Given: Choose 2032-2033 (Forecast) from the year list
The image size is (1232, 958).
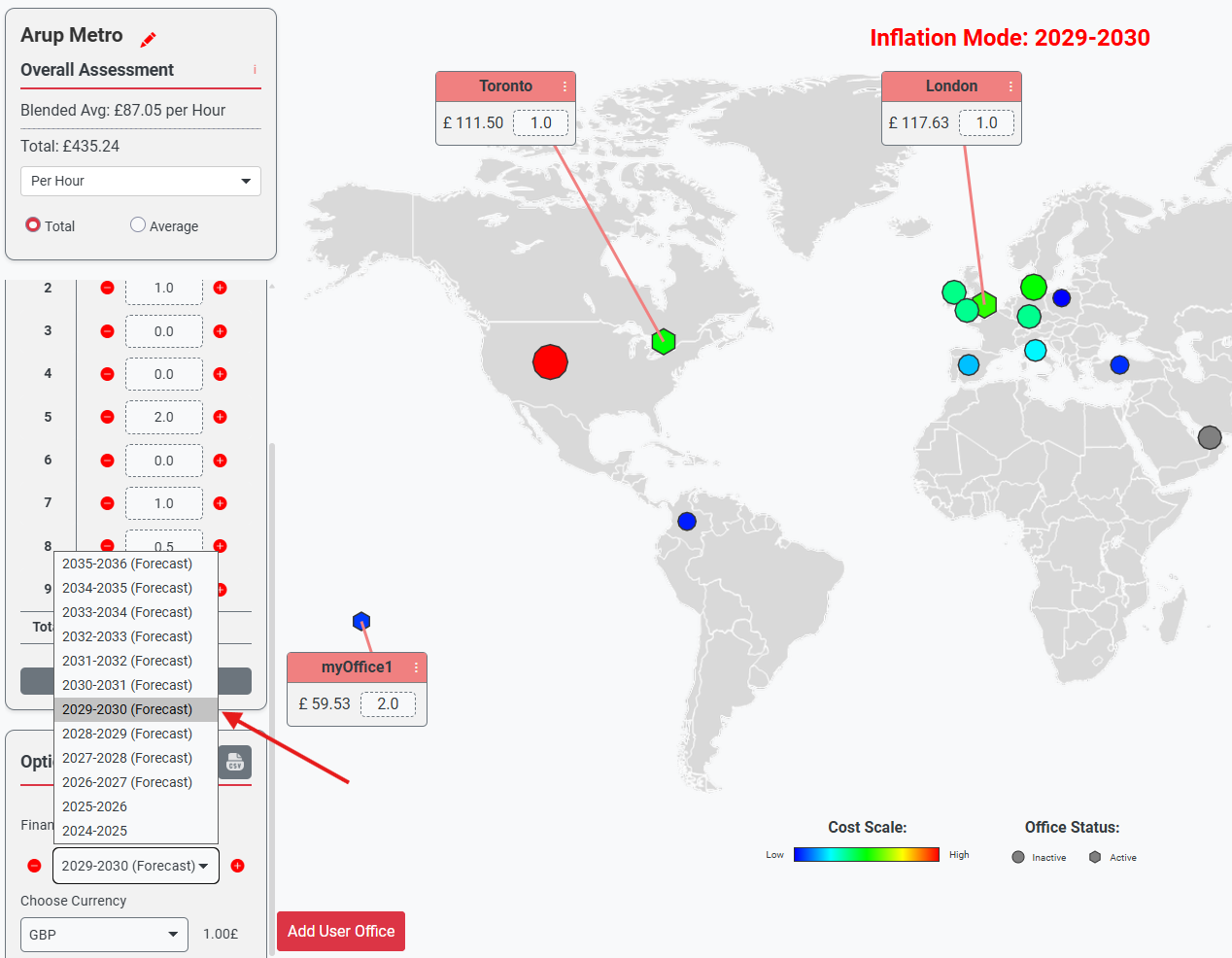Looking at the screenshot, I should pyautogui.click(x=127, y=636).
